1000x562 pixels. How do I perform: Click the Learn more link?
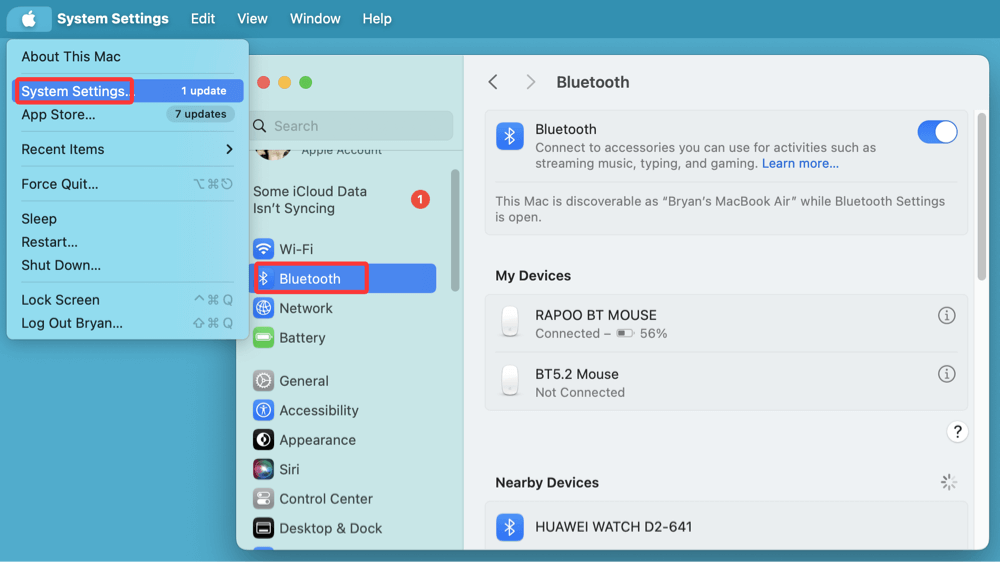point(800,163)
